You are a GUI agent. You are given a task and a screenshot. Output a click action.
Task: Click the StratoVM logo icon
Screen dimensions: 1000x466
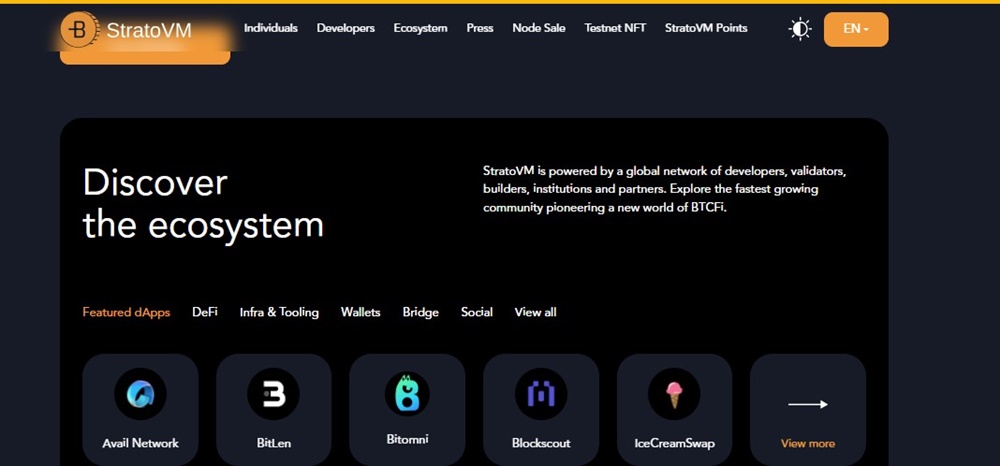pos(79,30)
